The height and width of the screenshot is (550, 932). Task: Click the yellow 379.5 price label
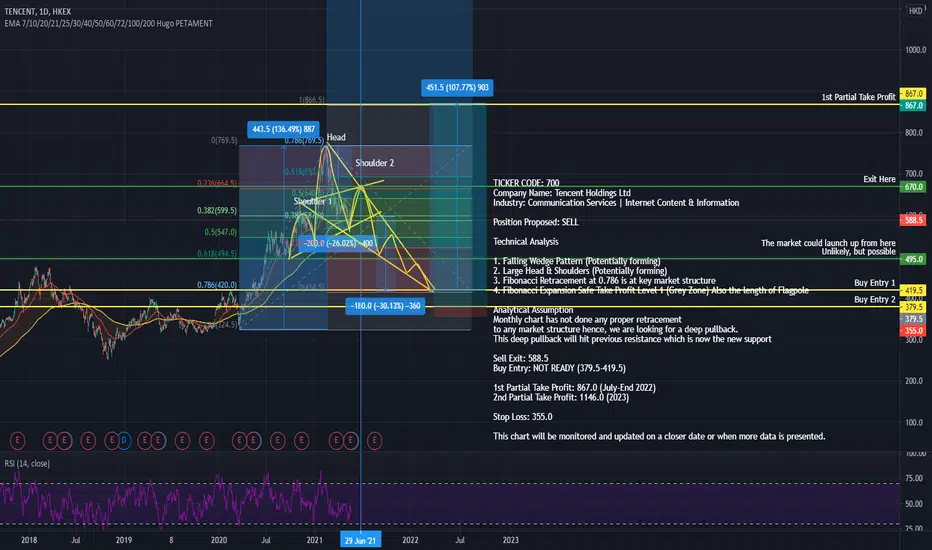pyautogui.click(x=912, y=307)
